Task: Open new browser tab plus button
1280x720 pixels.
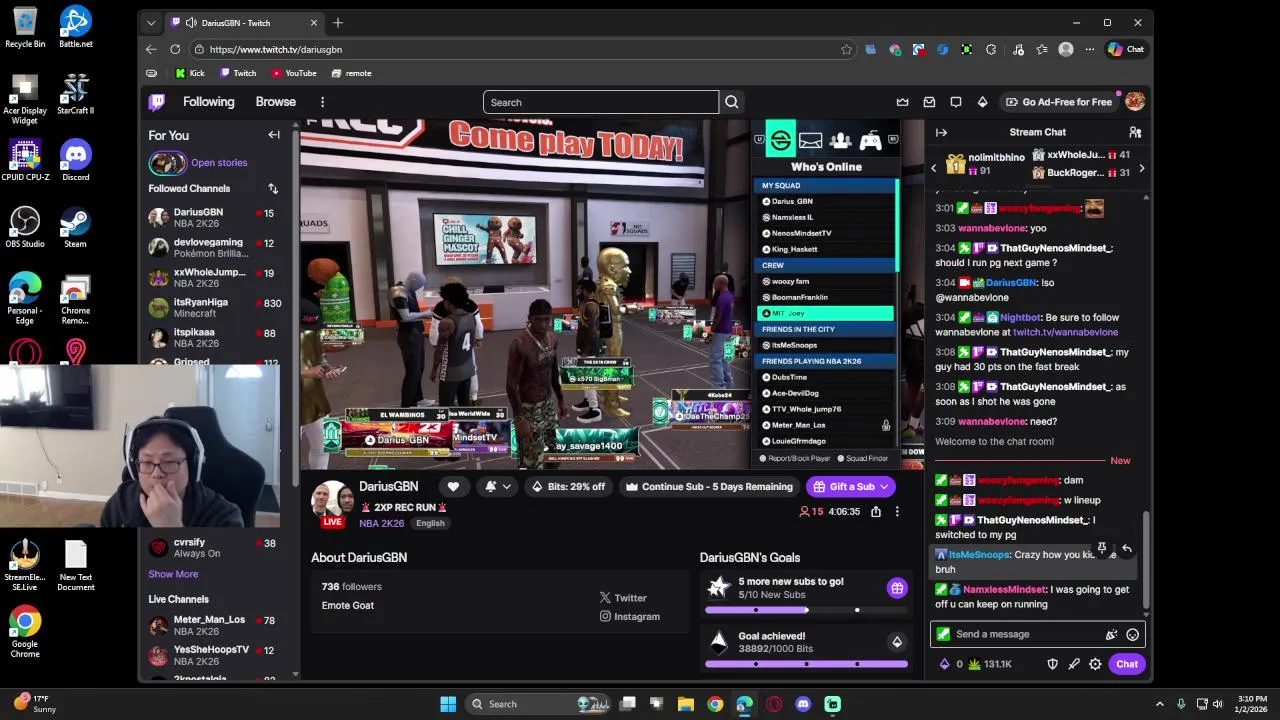Action: point(337,22)
